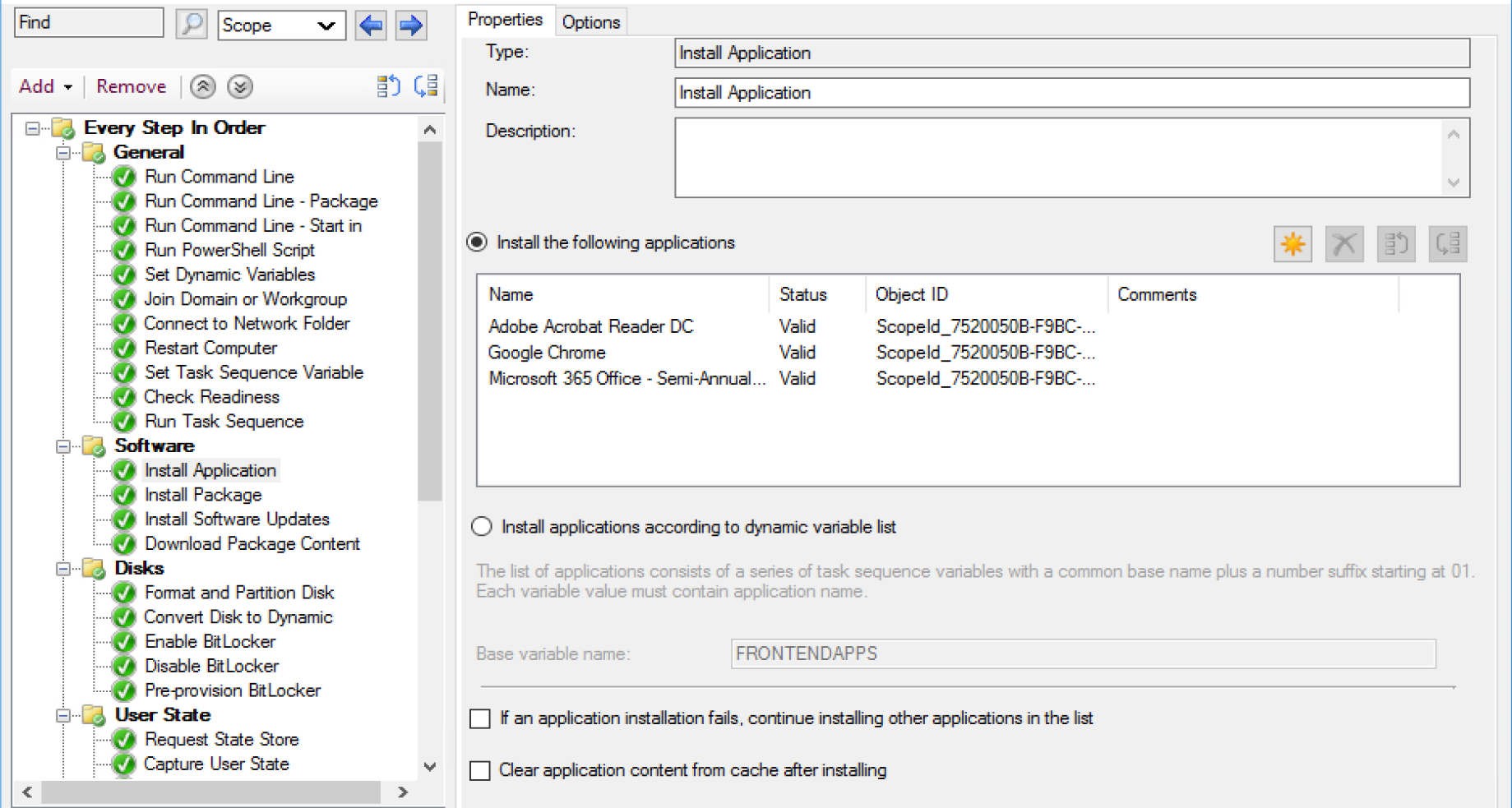Click the blue right arrow (next result)

pos(410,25)
